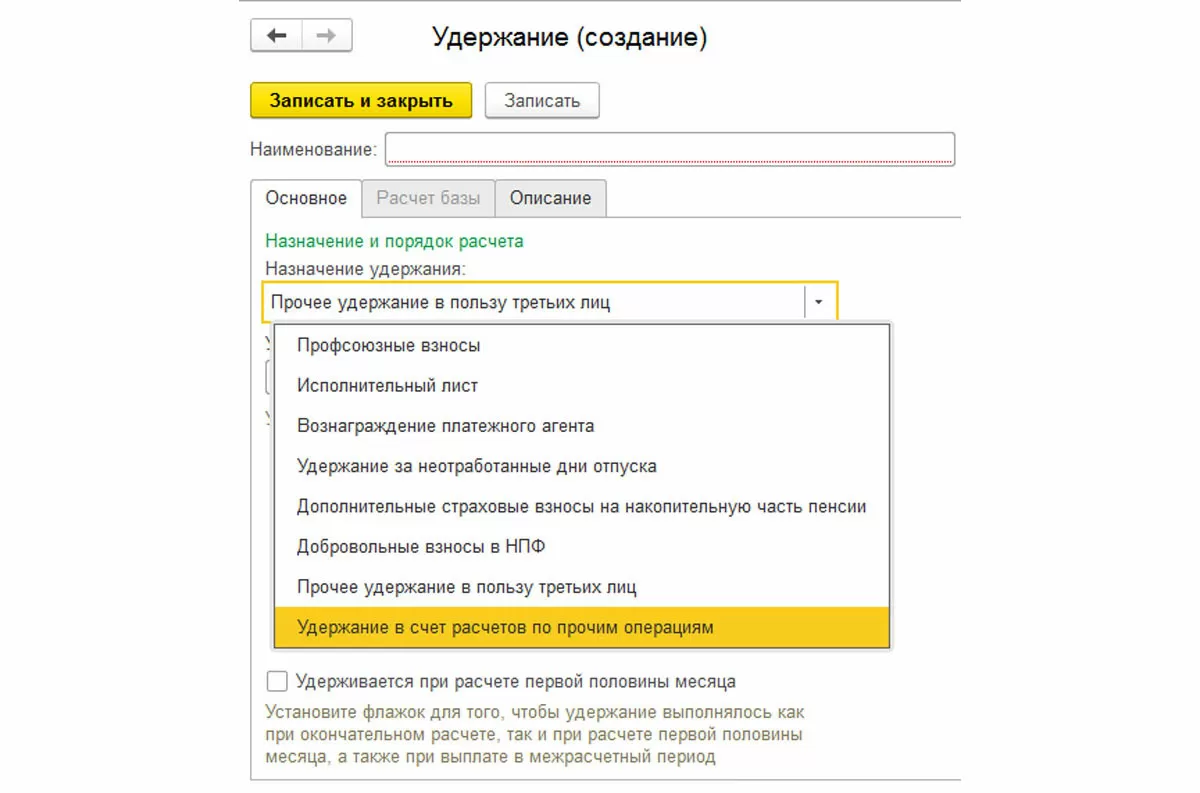Image resolution: width=1200 pixels, height=793 pixels.
Task: Click the Назначение и порядок расчета heading
Action: click(394, 241)
